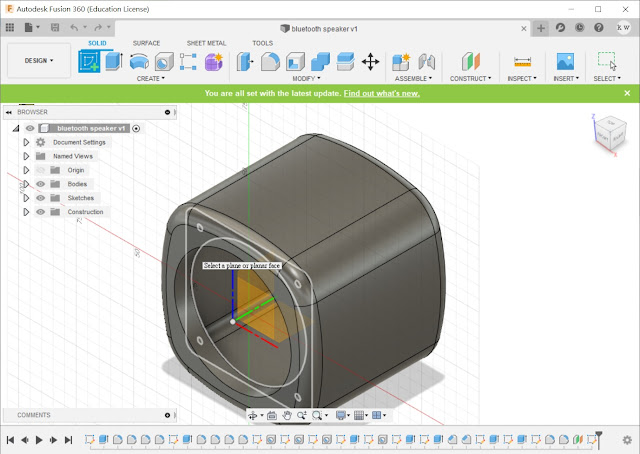Select the Joint tool
The width and height of the screenshot is (640, 454).
pyautogui.click(x=427, y=62)
